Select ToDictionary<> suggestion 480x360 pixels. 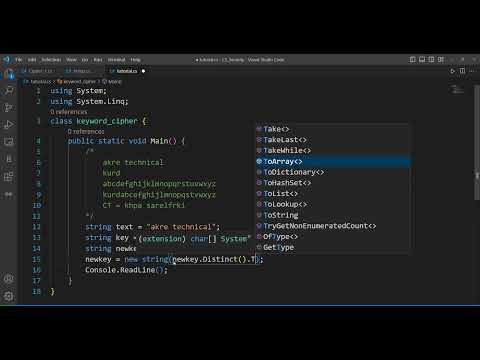pos(333,172)
